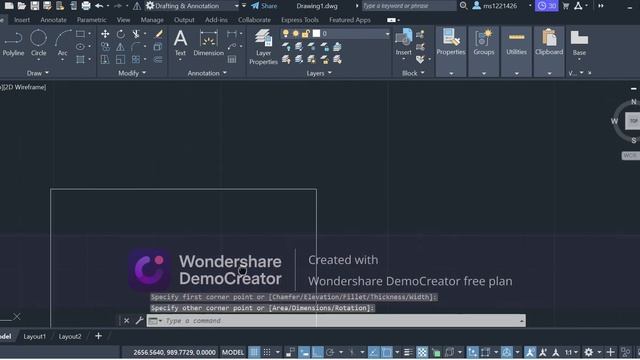Screen dimensions: 640x360
Task: Expand the Draw panel
Action: [37, 73]
